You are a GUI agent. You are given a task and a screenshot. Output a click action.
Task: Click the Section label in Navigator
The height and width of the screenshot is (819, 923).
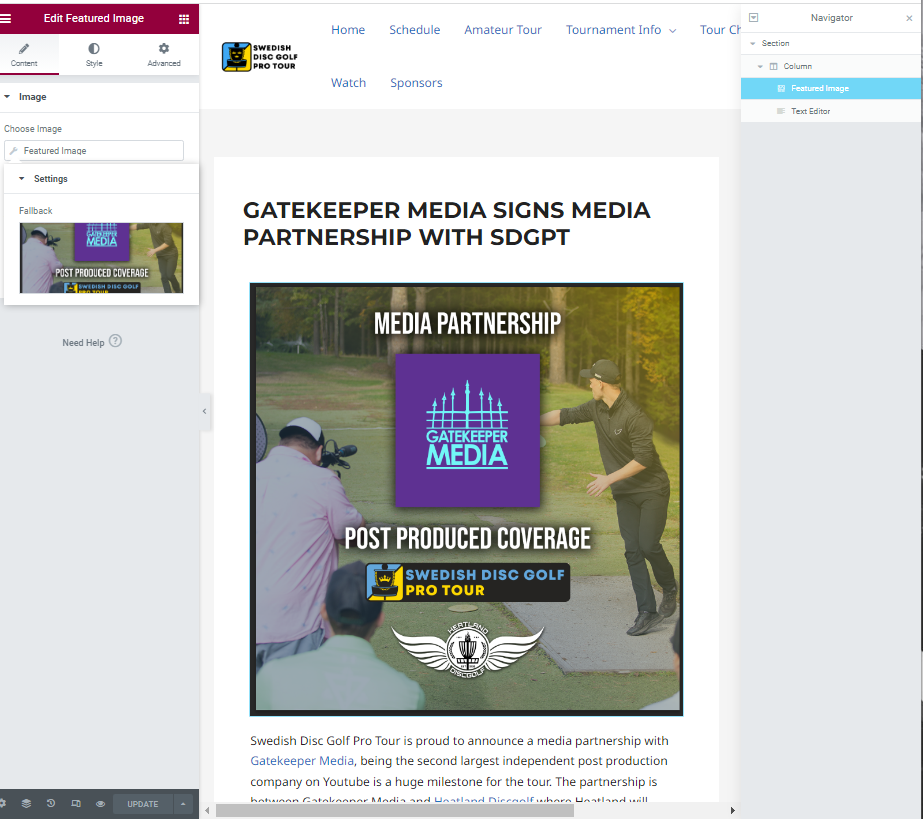pyautogui.click(x=775, y=43)
